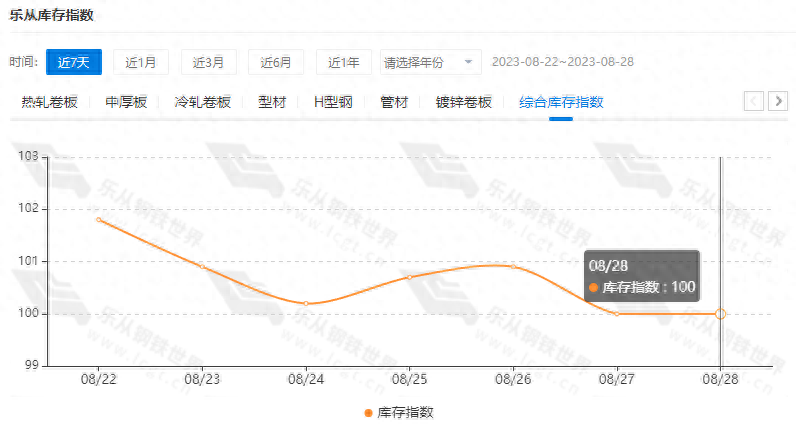Switch to the 中厚板 tab
Image resolution: width=796 pixels, height=429 pixels.
(x=126, y=102)
